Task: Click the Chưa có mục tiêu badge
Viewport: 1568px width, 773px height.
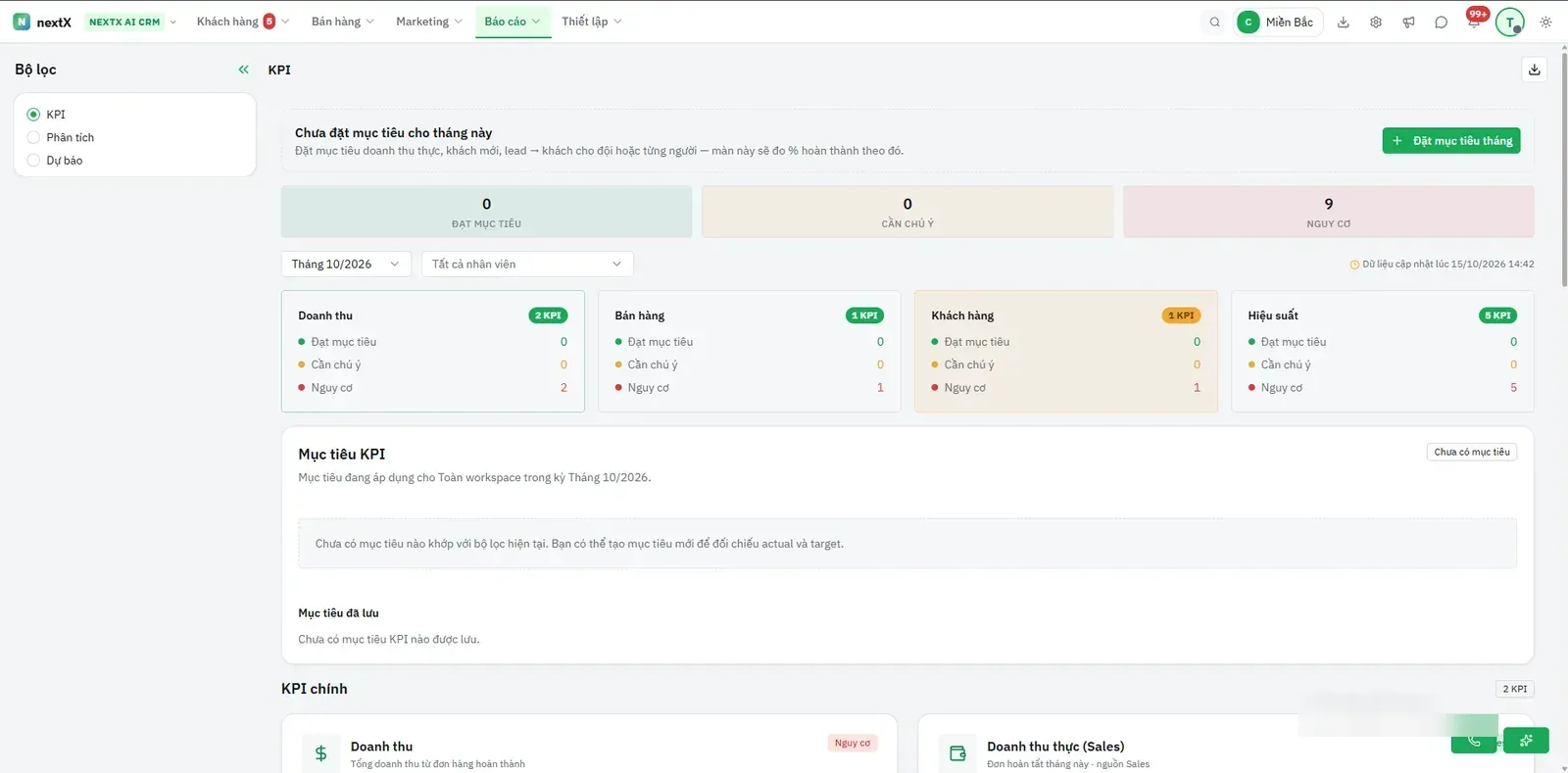Action: point(1472,452)
